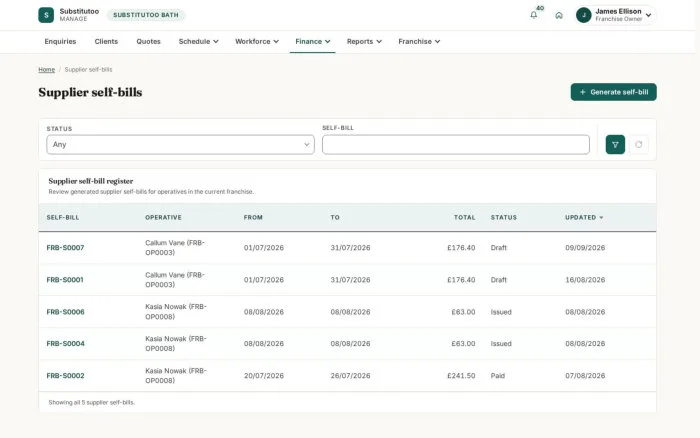Open the Franchise menu
700x438 pixels.
419,42
